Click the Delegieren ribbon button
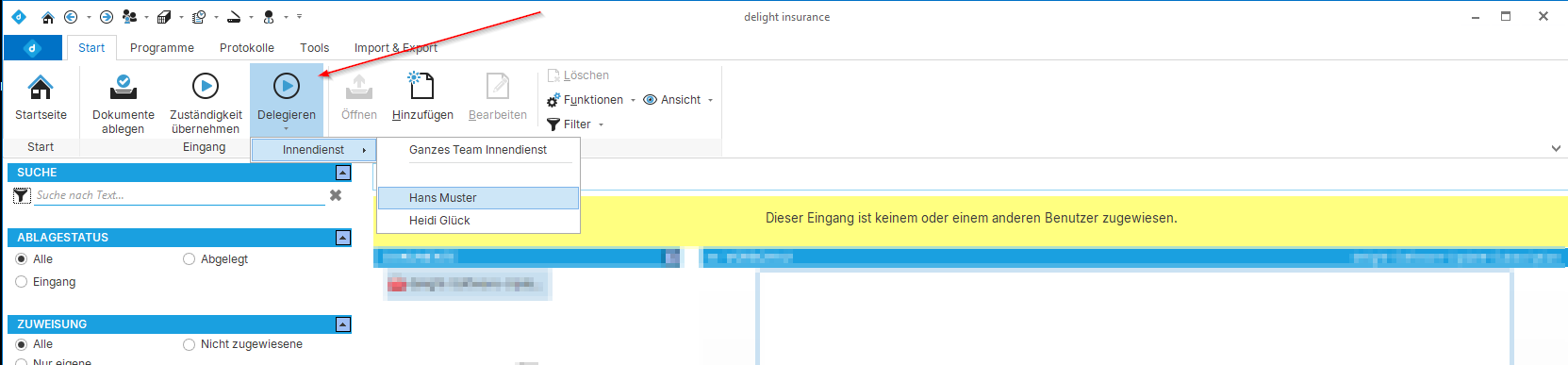The image size is (1568, 365). point(287,100)
